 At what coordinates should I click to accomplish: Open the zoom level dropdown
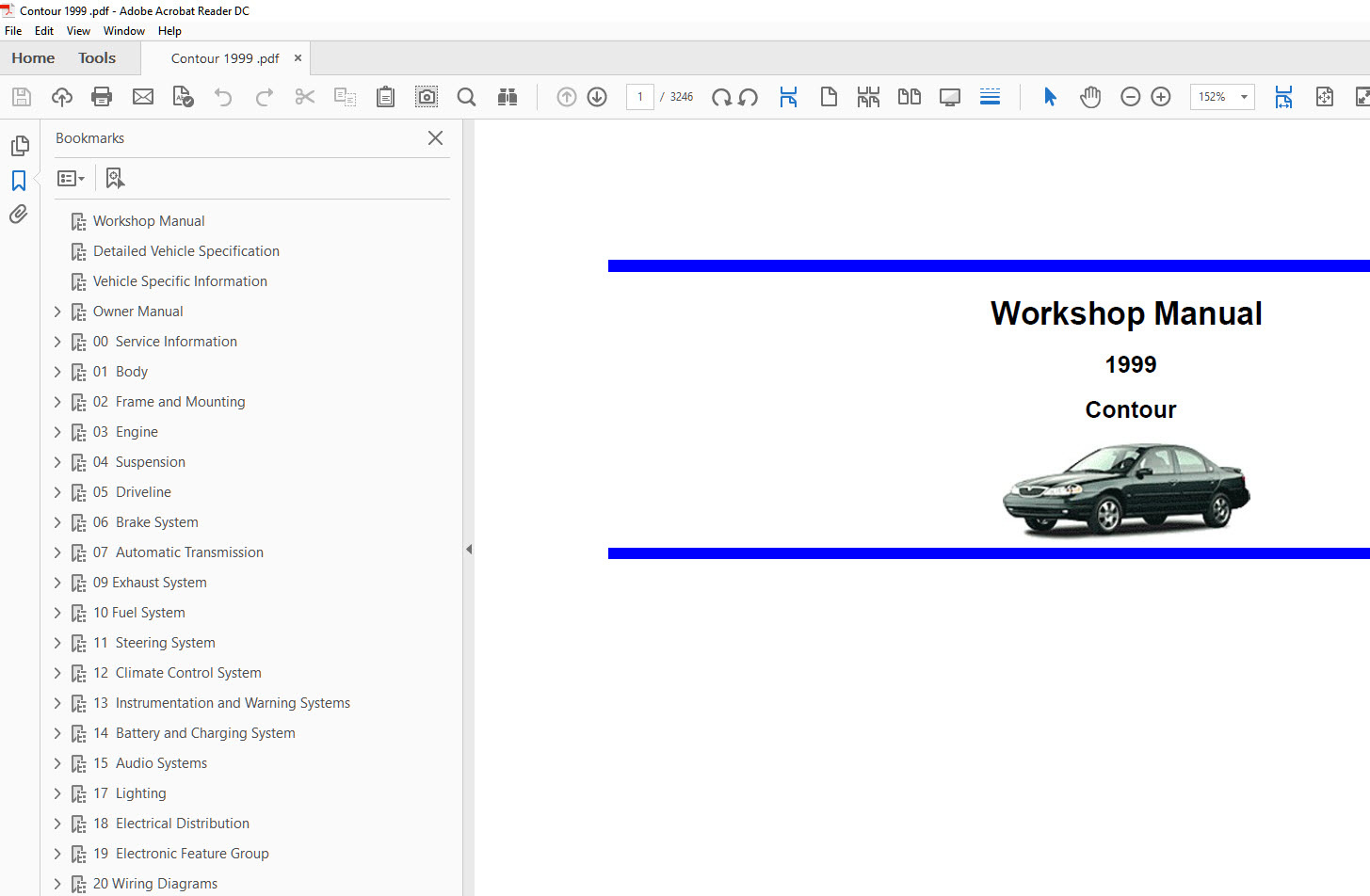click(1244, 97)
